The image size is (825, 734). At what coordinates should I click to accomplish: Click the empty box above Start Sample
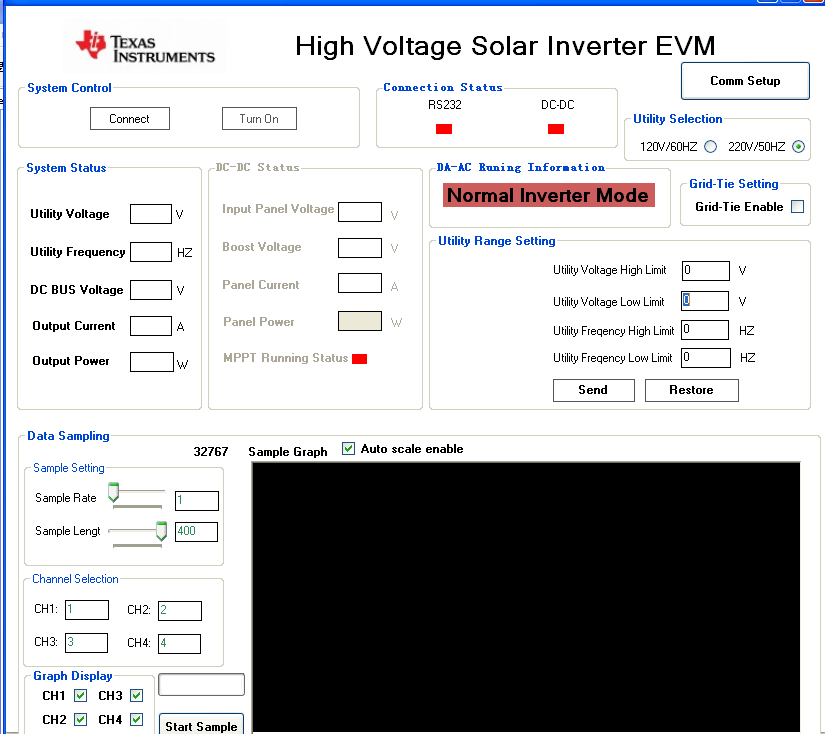click(x=202, y=685)
